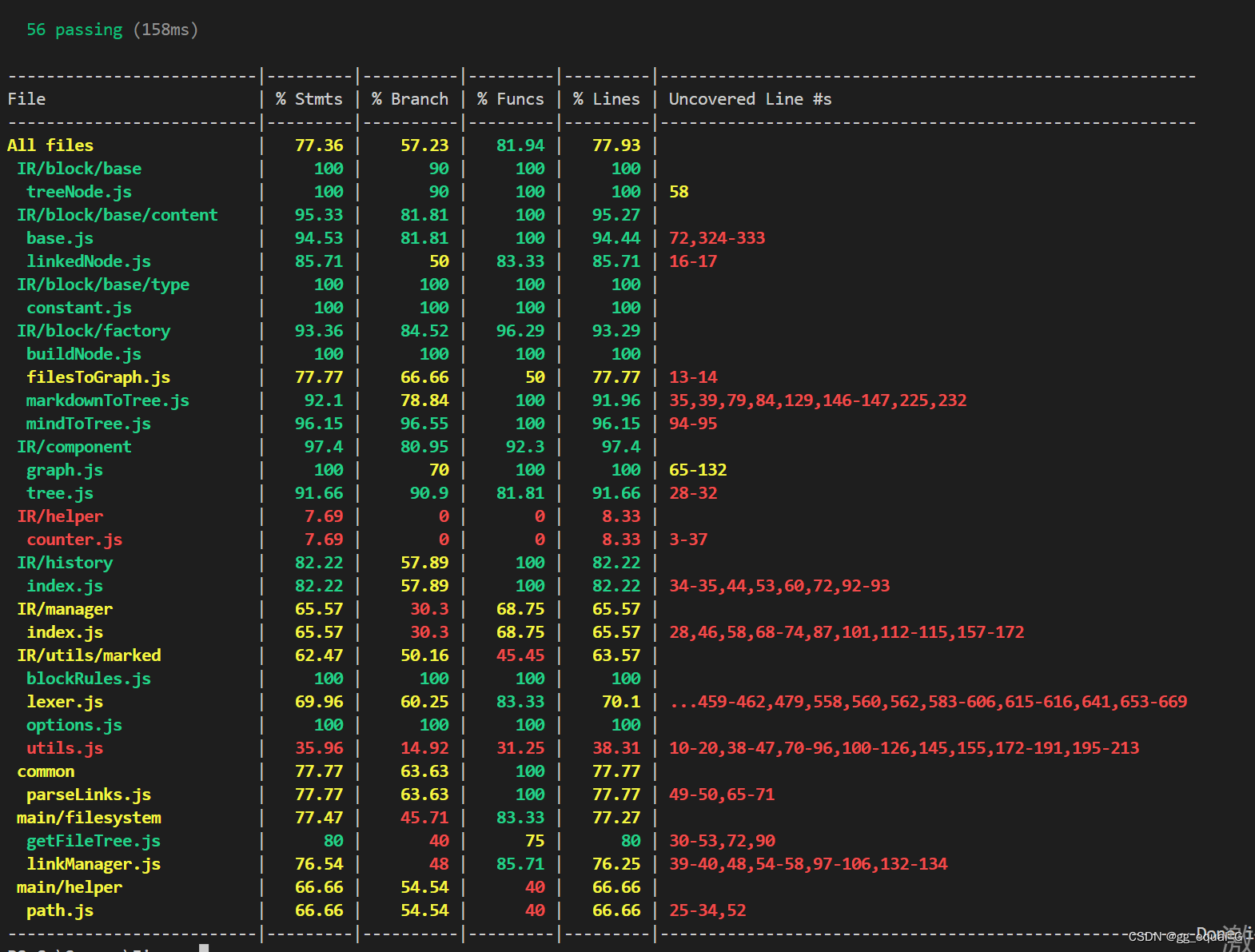The width and height of the screenshot is (1255, 952).
Task: Click the tree.js file name
Action: (60, 493)
